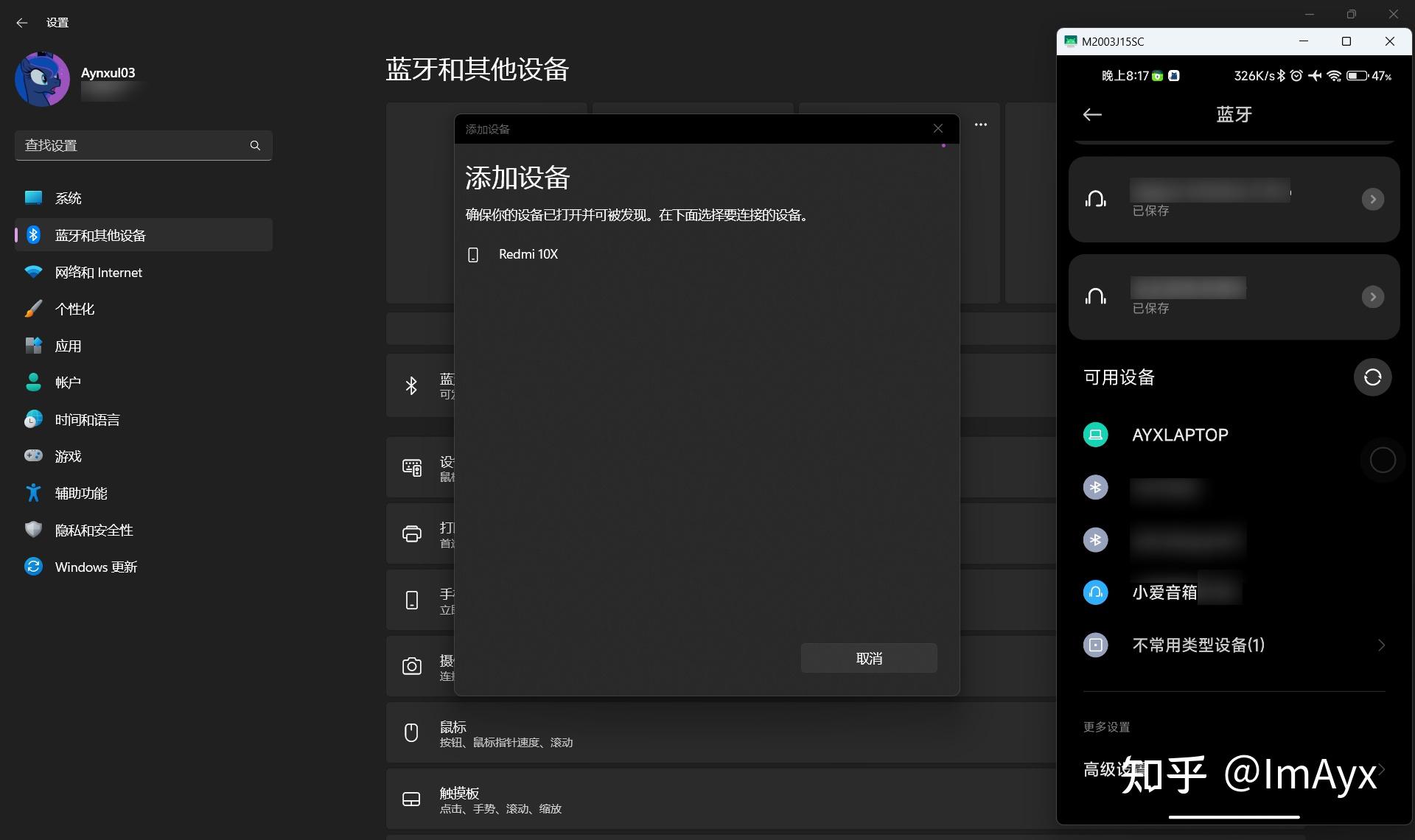This screenshot has height=840, width=1415.
Task: Click the mouse icon beside 鼠标
Action: click(411, 732)
